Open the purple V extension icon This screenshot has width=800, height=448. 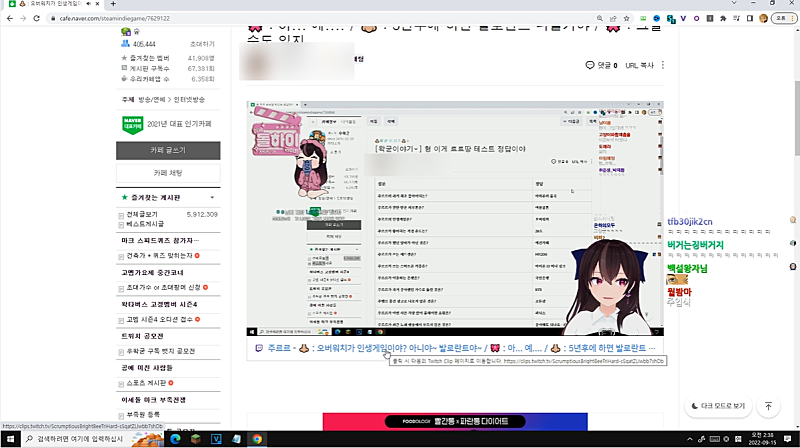[x=683, y=18]
